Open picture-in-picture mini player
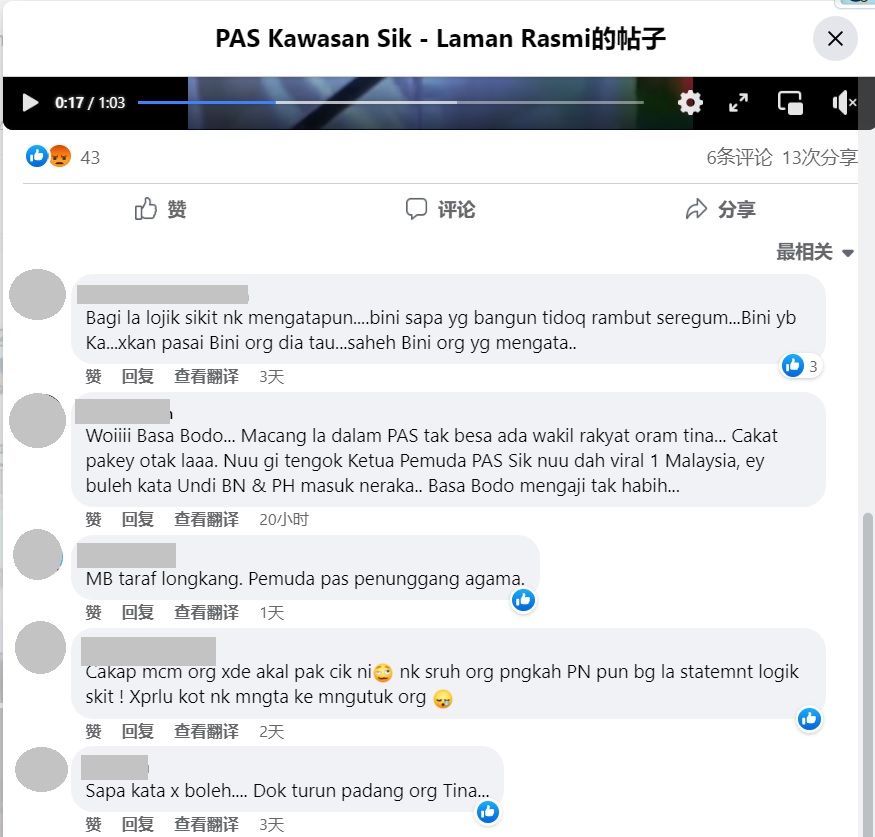The width and height of the screenshot is (875, 837). click(x=790, y=103)
